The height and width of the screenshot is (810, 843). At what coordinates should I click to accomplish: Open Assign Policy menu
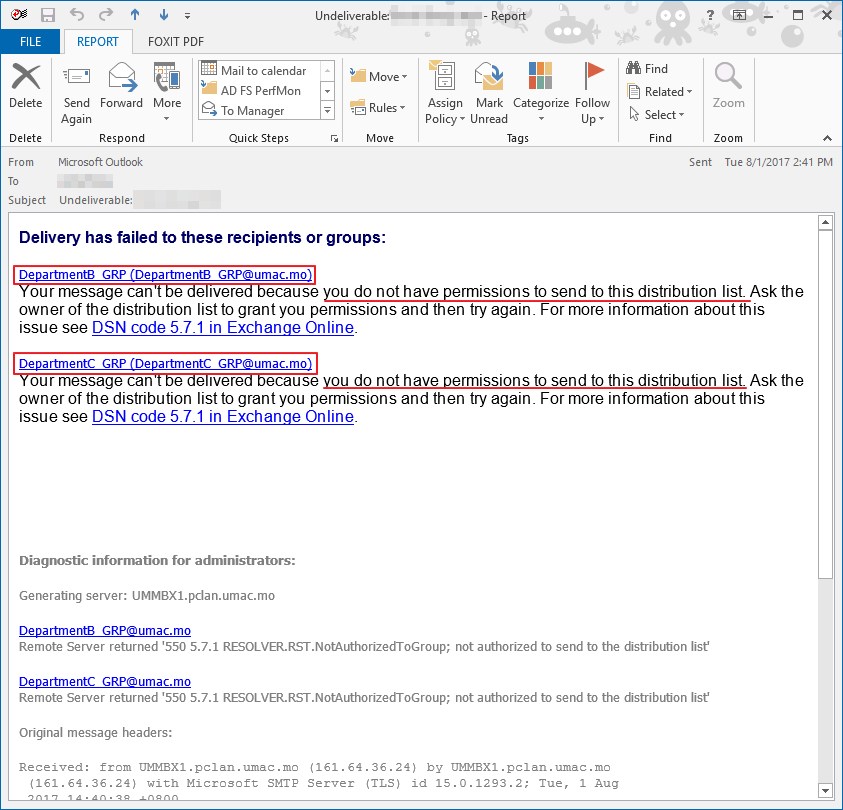[x=445, y=92]
